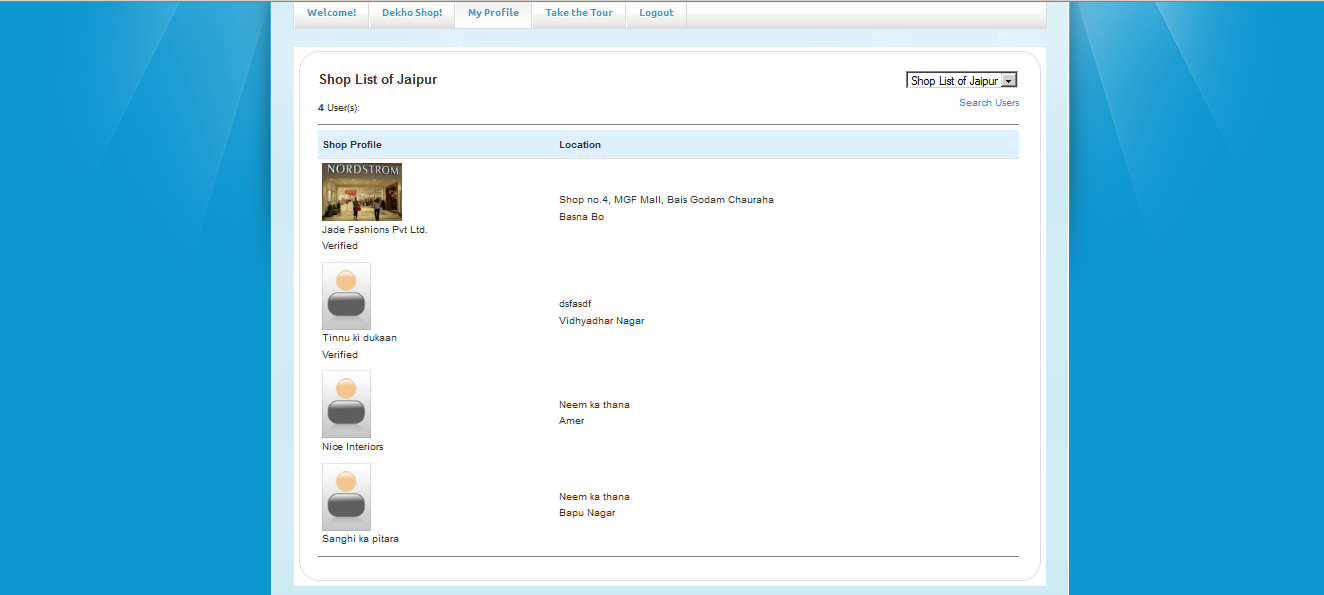Click the Shop List of Jaipur heading
This screenshot has width=1324, height=595.
[x=378, y=80]
